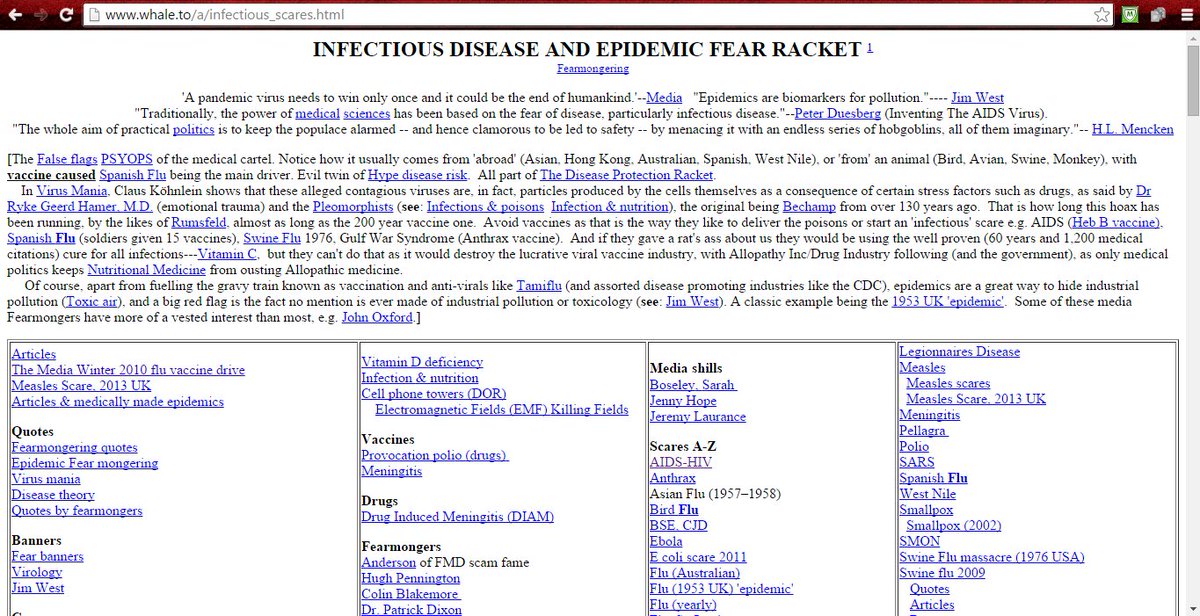Screen dimensions: 1200x616
Task: Open the False flags link
Action: [x=67, y=159]
